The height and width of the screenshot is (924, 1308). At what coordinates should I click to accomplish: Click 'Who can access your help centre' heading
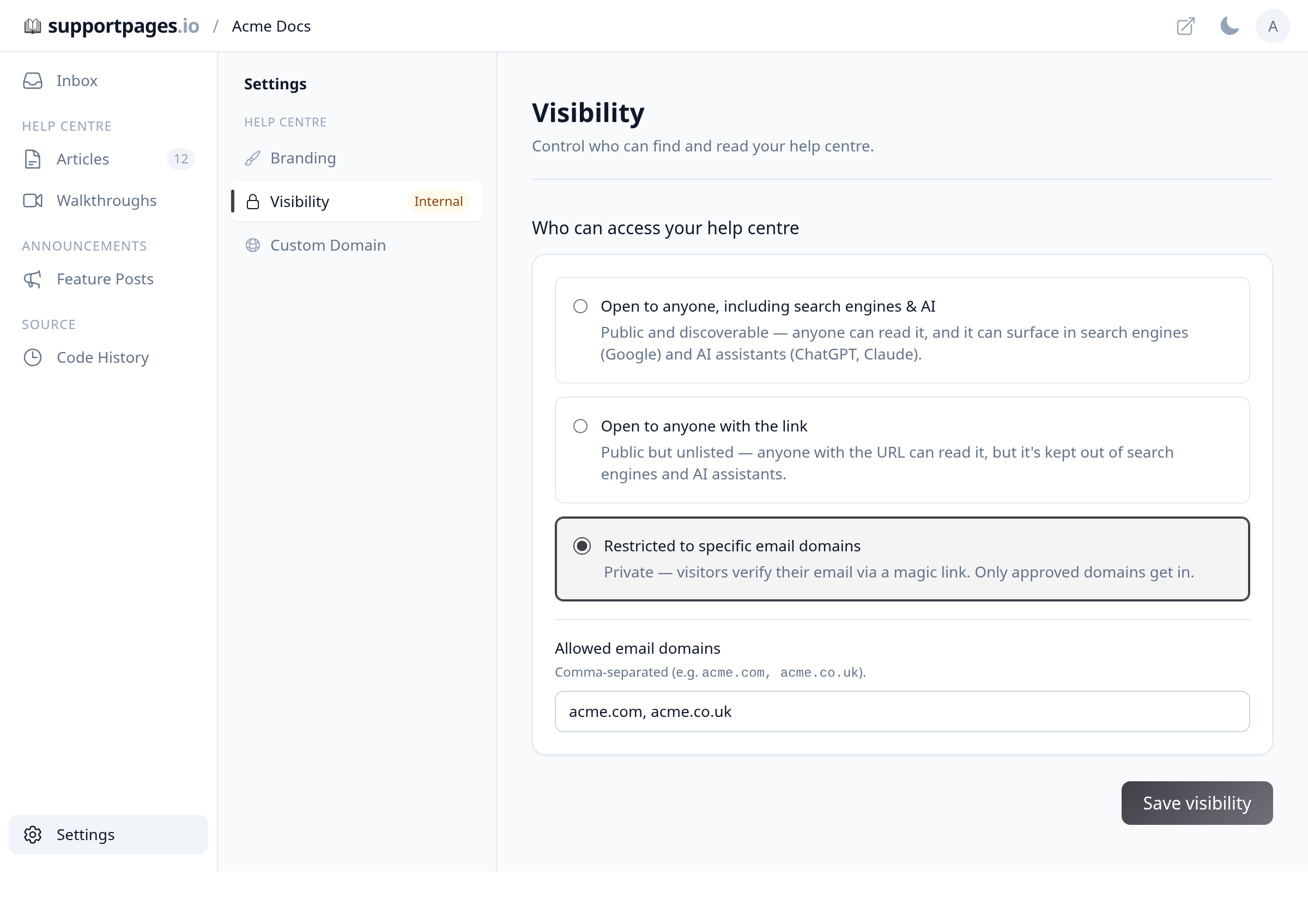665,228
